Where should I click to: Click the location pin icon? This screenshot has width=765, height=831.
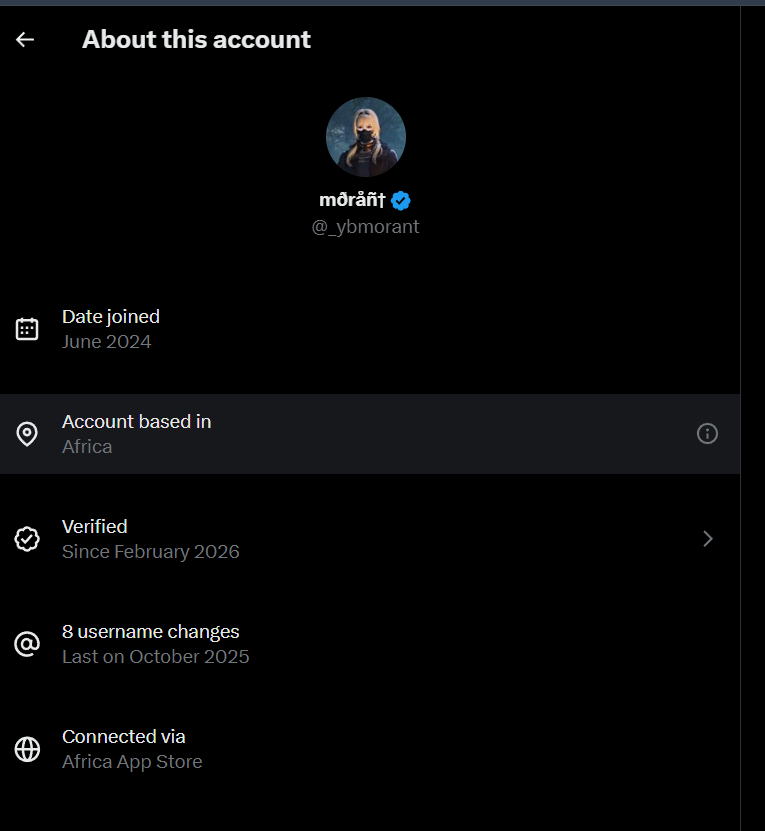27,434
